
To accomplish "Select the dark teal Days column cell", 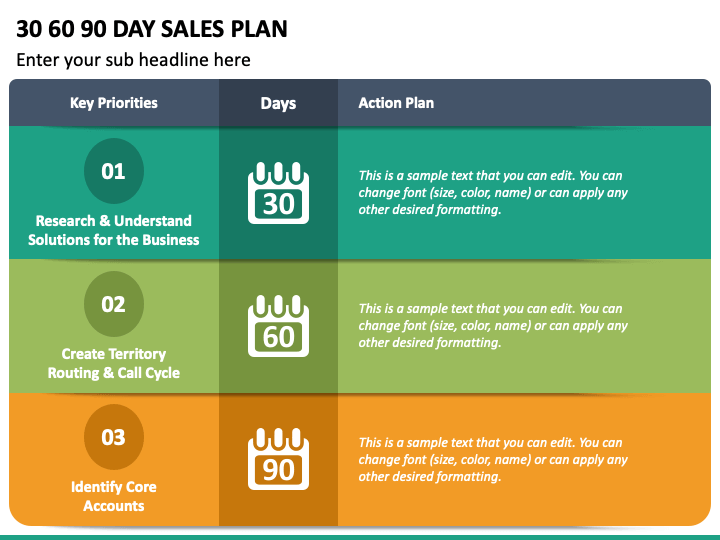I will (x=278, y=193).
